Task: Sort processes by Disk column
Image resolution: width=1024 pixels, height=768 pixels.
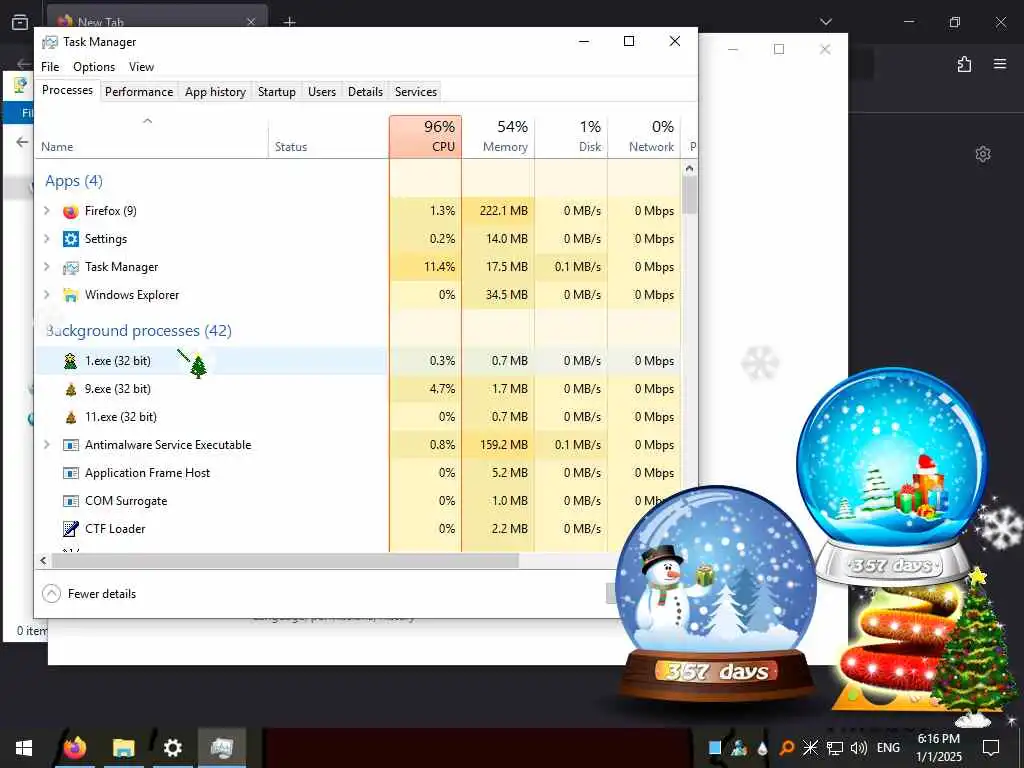Action: (x=571, y=136)
